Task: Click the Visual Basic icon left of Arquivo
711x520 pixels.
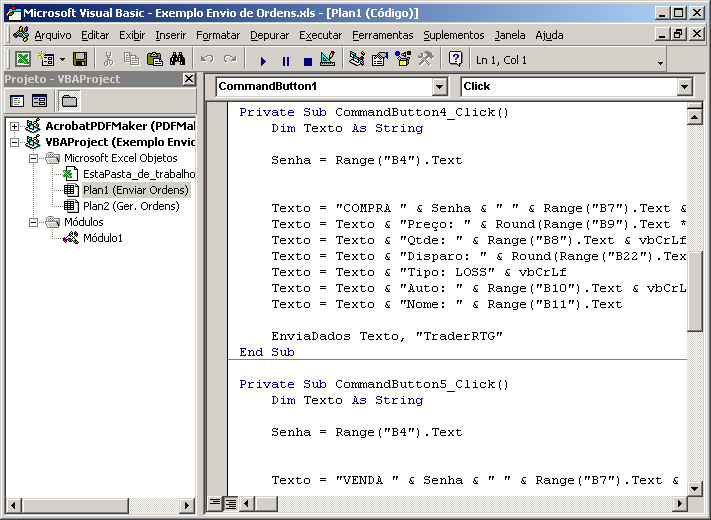Action: pos(21,34)
